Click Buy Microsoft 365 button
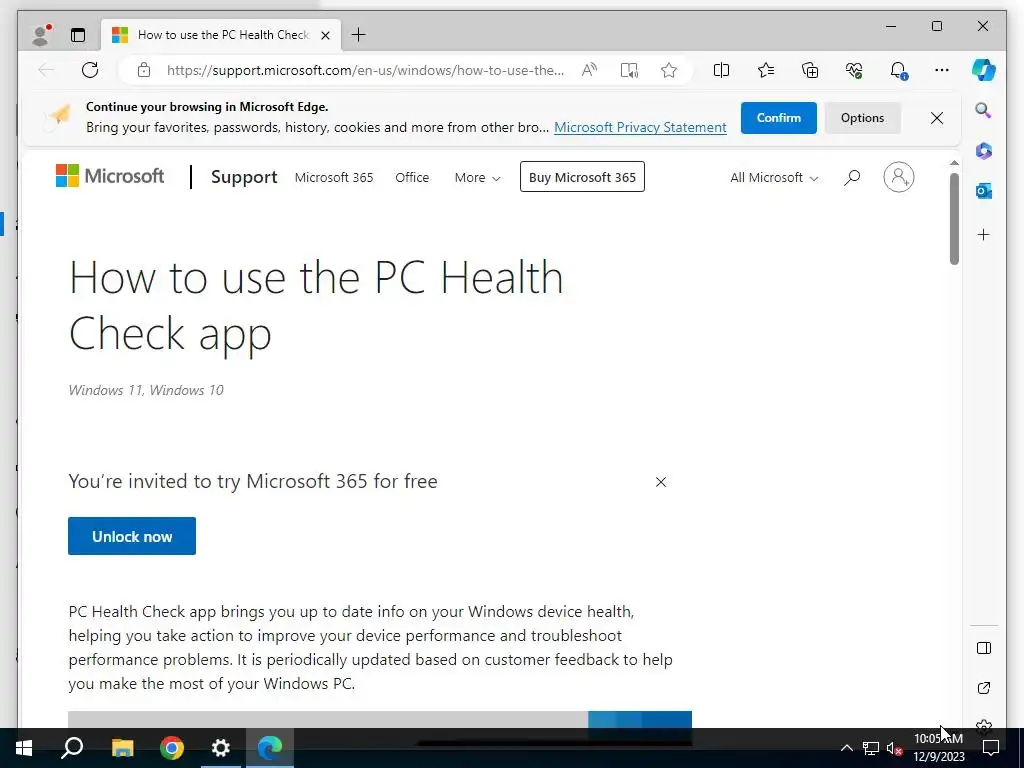Image resolution: width=1024 pixels, height=768 pixels. [x=582, y=177]
